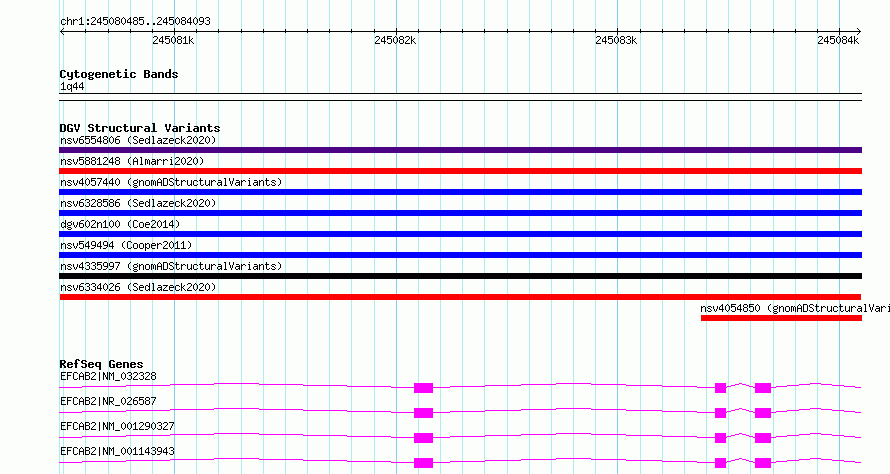Click first exon of EFCAB2|NM_001290327
The width and height of the screenshot is (890, 474).
(x=423, y=438)
